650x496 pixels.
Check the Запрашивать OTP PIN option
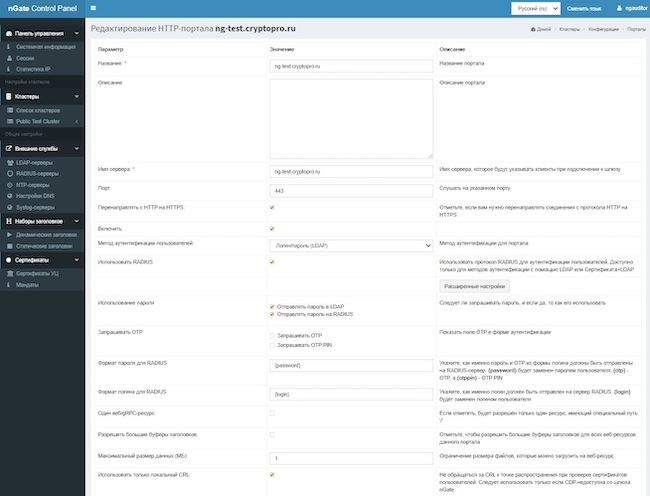click(272, 345)
